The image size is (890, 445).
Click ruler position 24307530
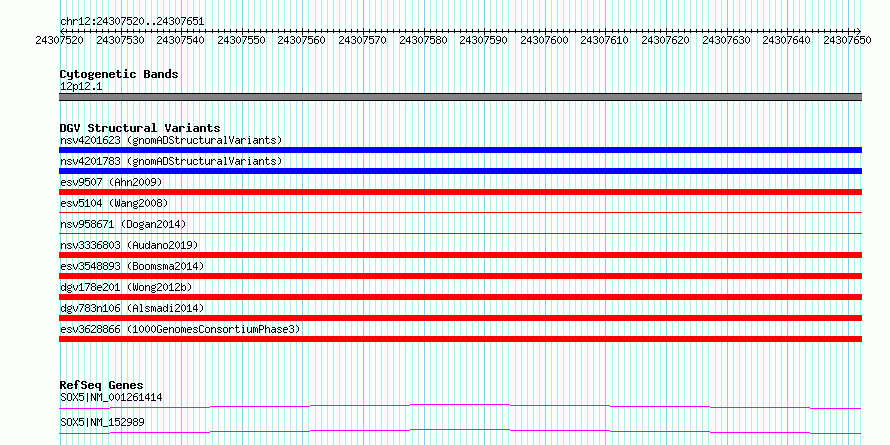coord(120,40)
